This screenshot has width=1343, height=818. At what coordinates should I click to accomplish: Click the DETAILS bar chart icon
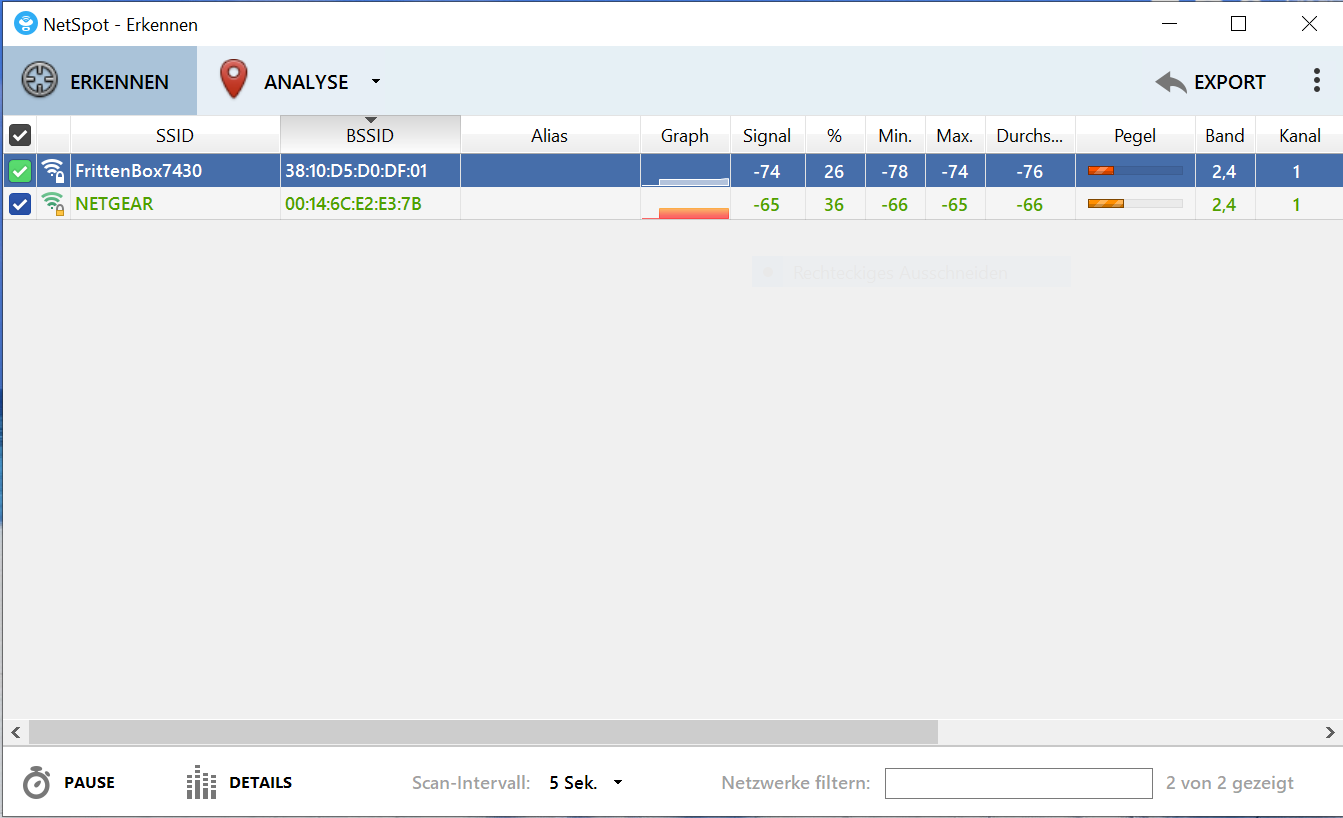point(201,783)
